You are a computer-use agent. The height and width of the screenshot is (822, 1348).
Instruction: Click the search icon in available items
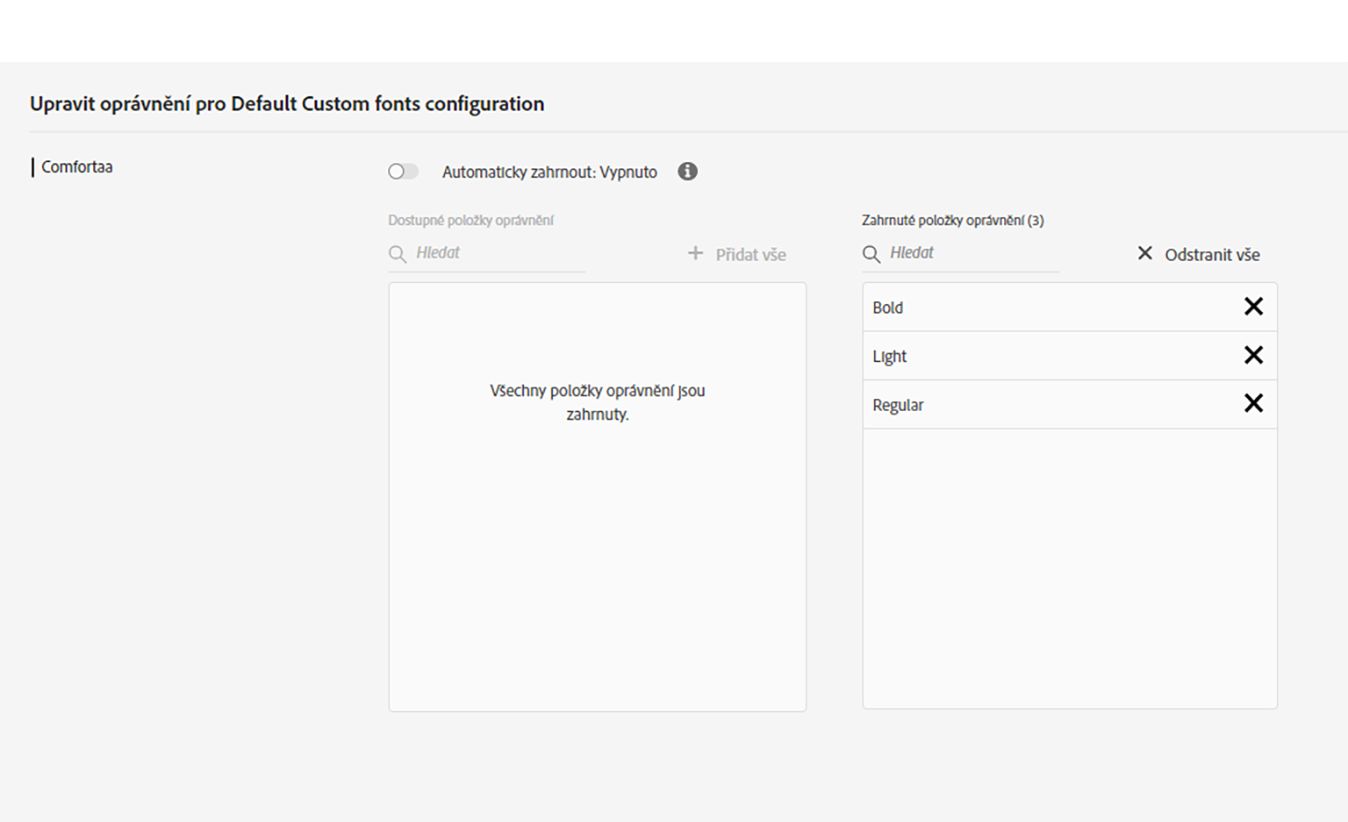click(397, 254)
